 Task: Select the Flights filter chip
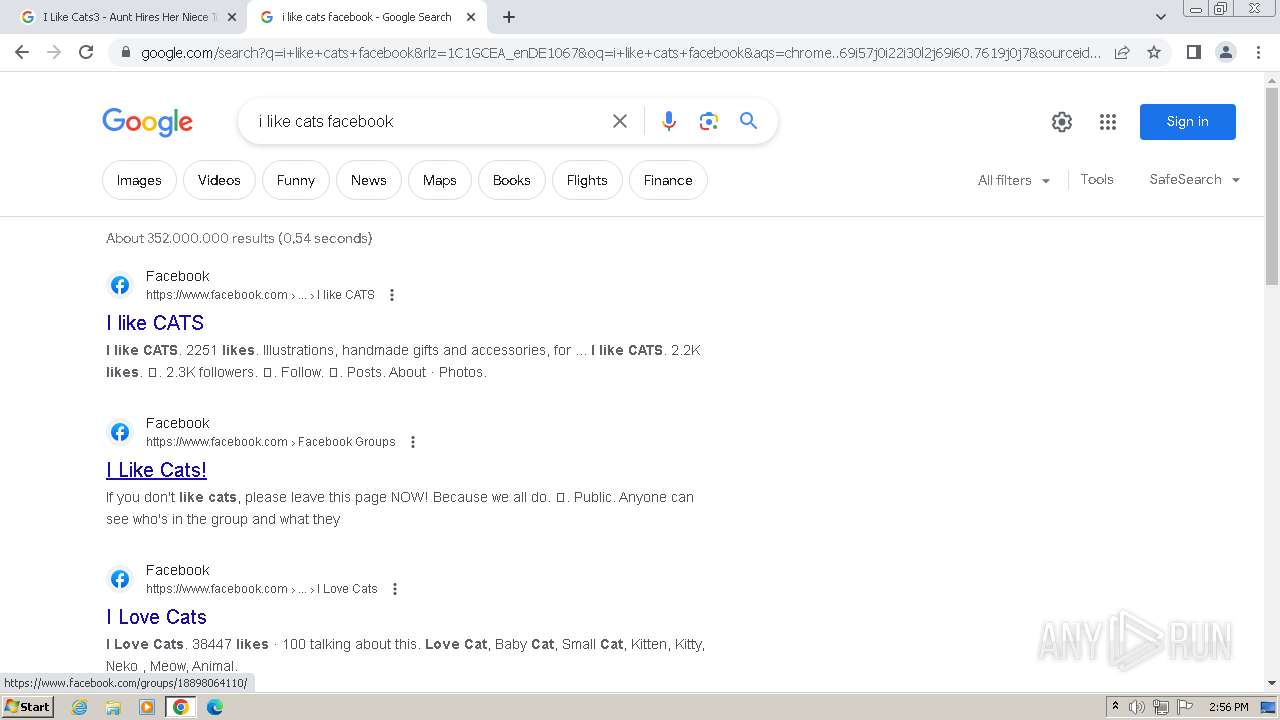[587, 180]
